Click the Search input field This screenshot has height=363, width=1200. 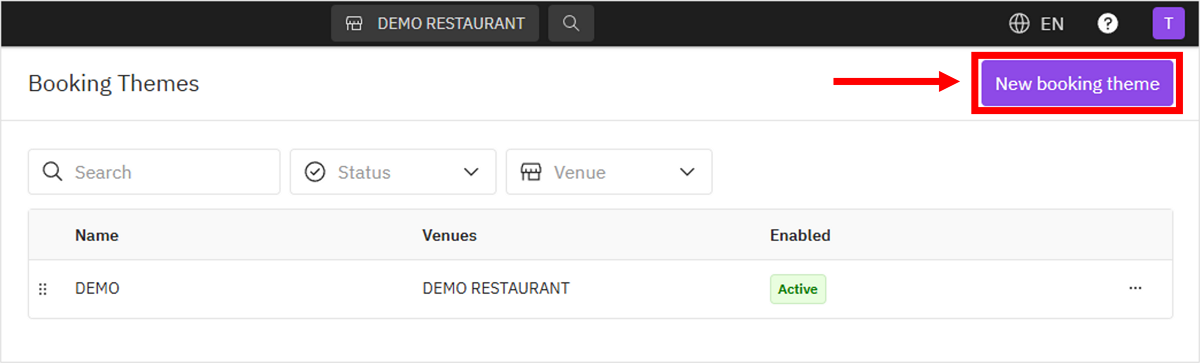(x=154, y=172)
